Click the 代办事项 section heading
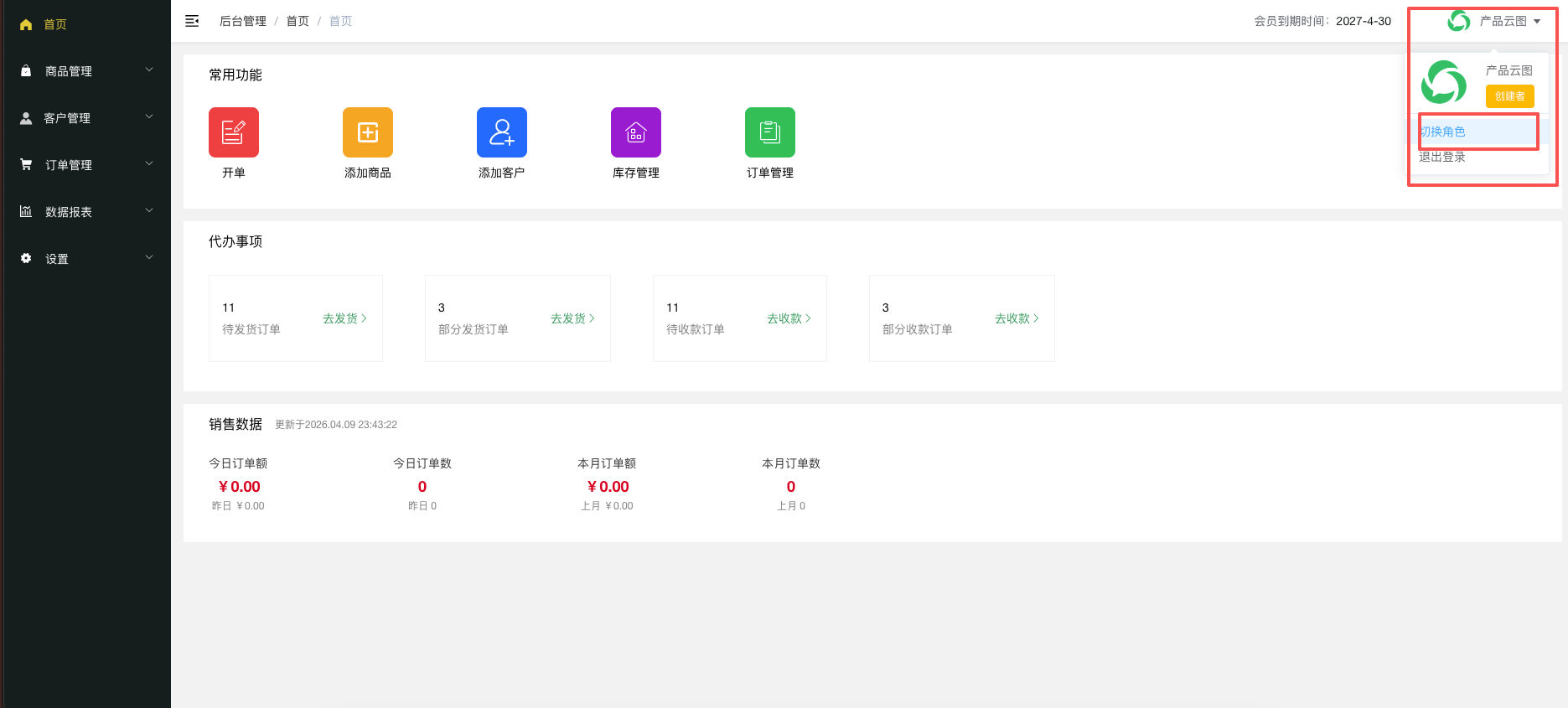Image resolution: width=1568 pixels, height=708 pixels. click(235, 241)
